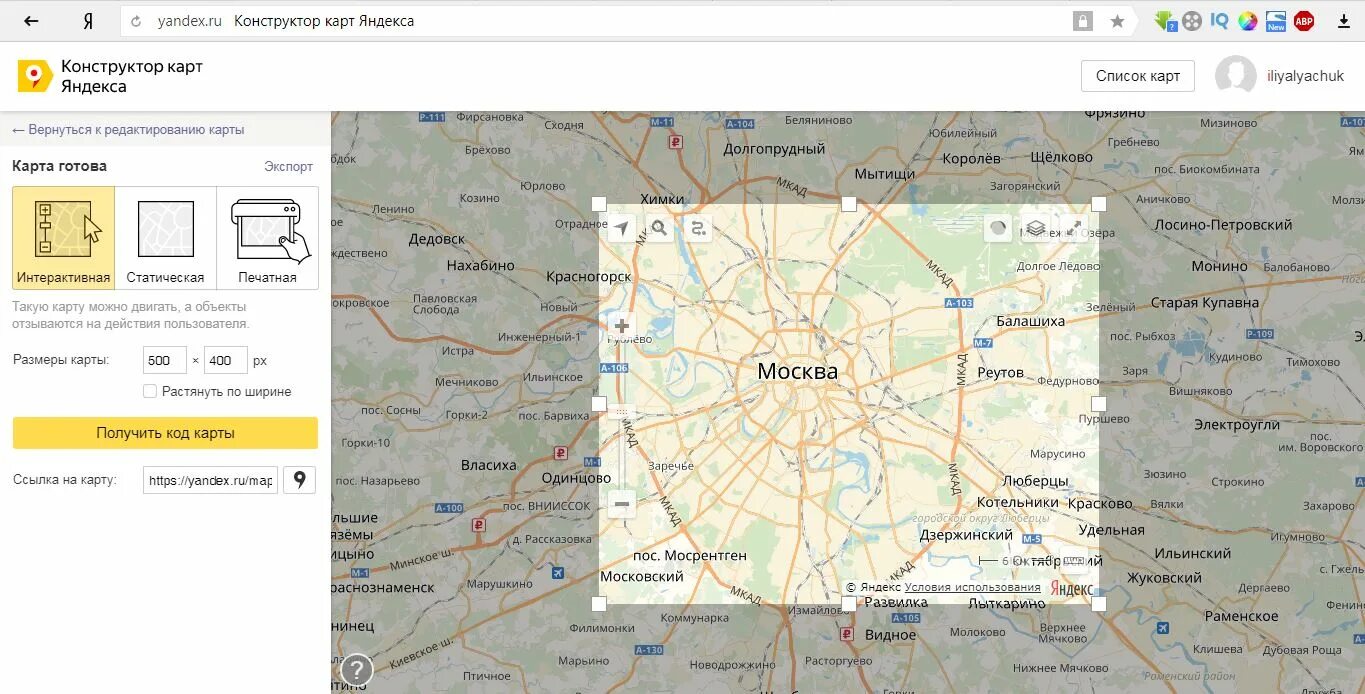The width and height of the screenshot is (1365, 694).
Task: Open the map search magnifier
Action: click(x=660, y=229)
